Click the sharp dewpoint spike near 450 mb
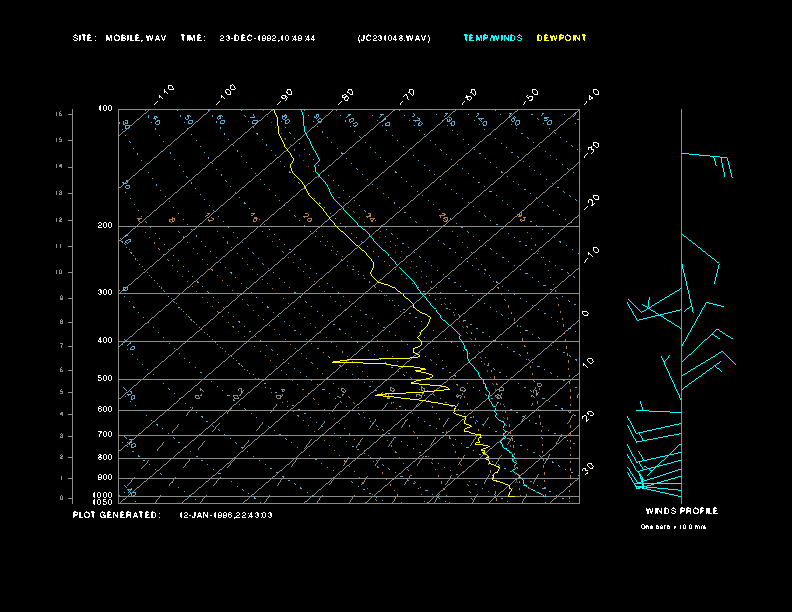 tap(354, 361)
